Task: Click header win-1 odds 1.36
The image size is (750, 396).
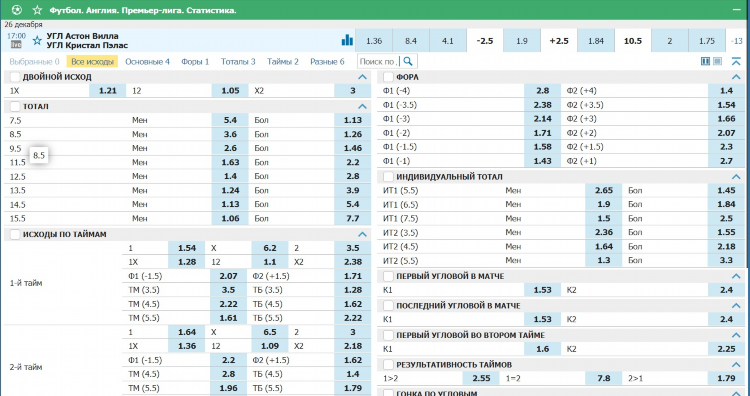Action: tap(374, 41)
